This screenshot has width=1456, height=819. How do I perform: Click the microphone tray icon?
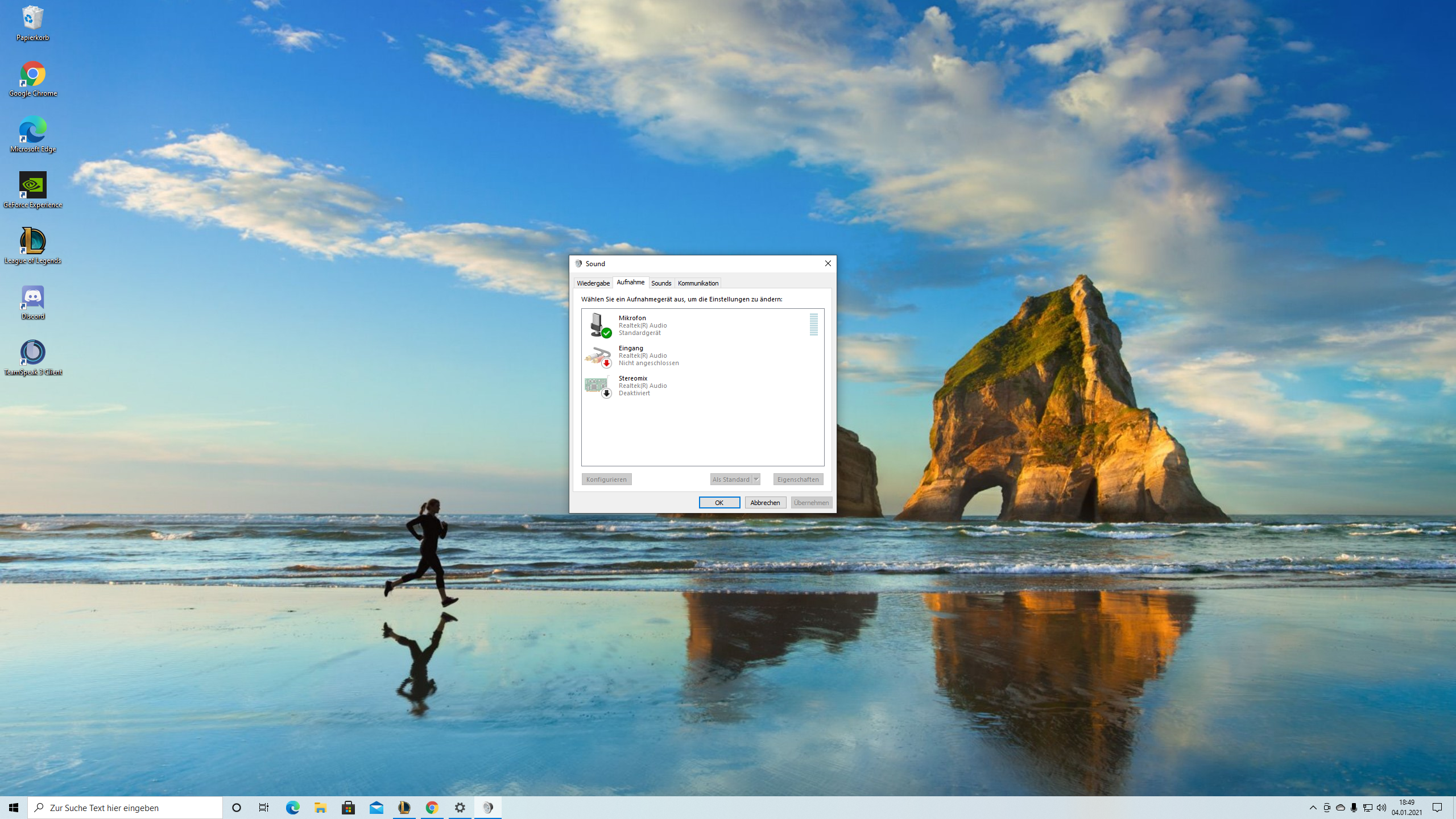(1354, 808)
